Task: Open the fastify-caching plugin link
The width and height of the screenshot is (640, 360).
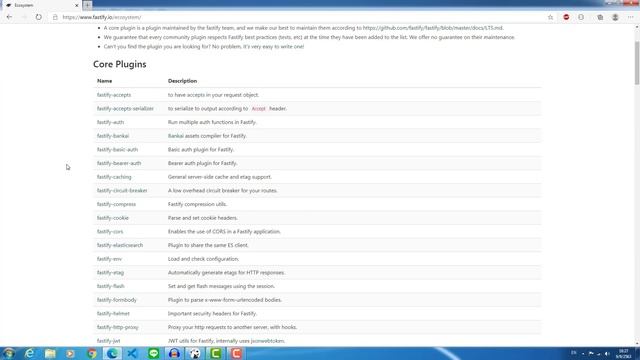Action: pyautogui.click(x=114, y=177)
